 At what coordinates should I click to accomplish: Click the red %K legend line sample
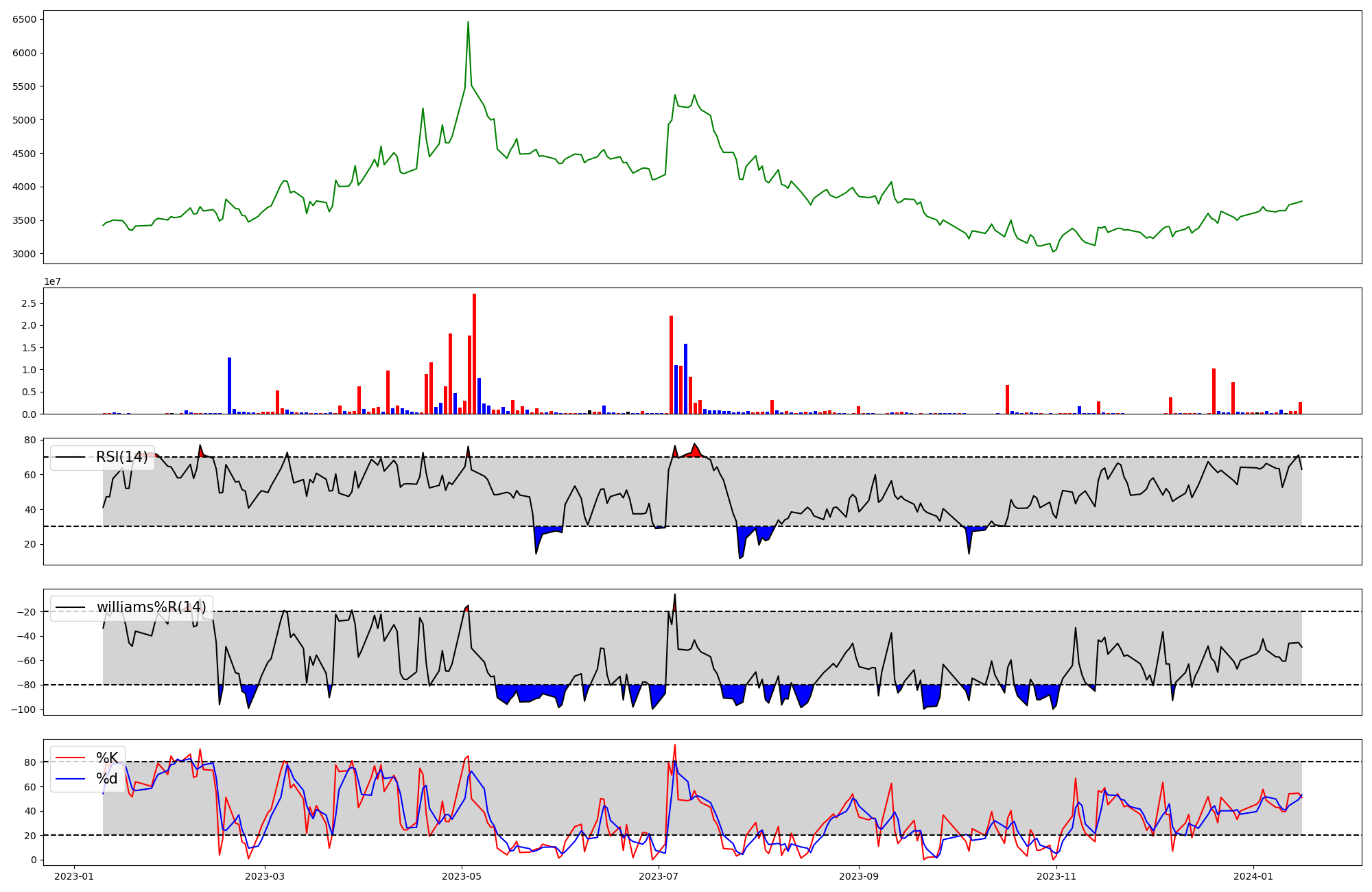[x=70, y=758]
